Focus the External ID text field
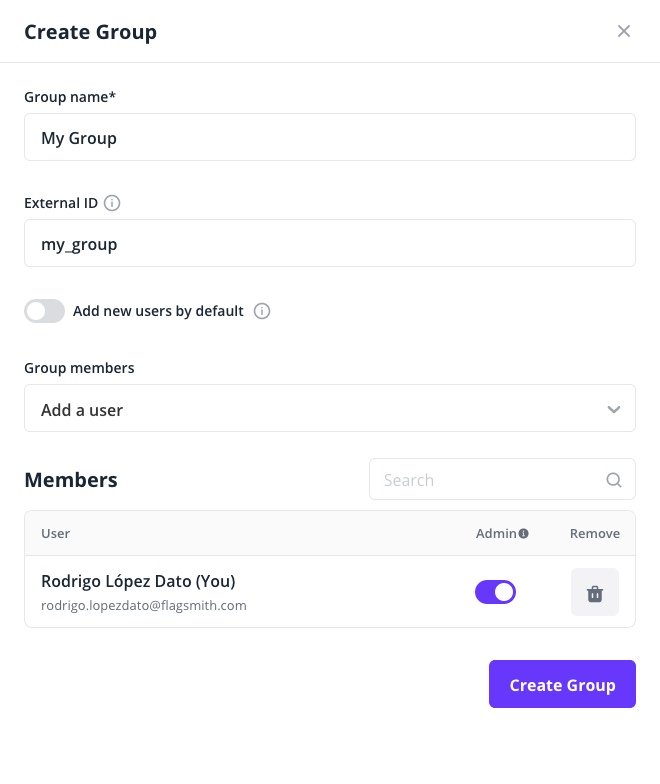660x784 pixels. click(330, 244)
